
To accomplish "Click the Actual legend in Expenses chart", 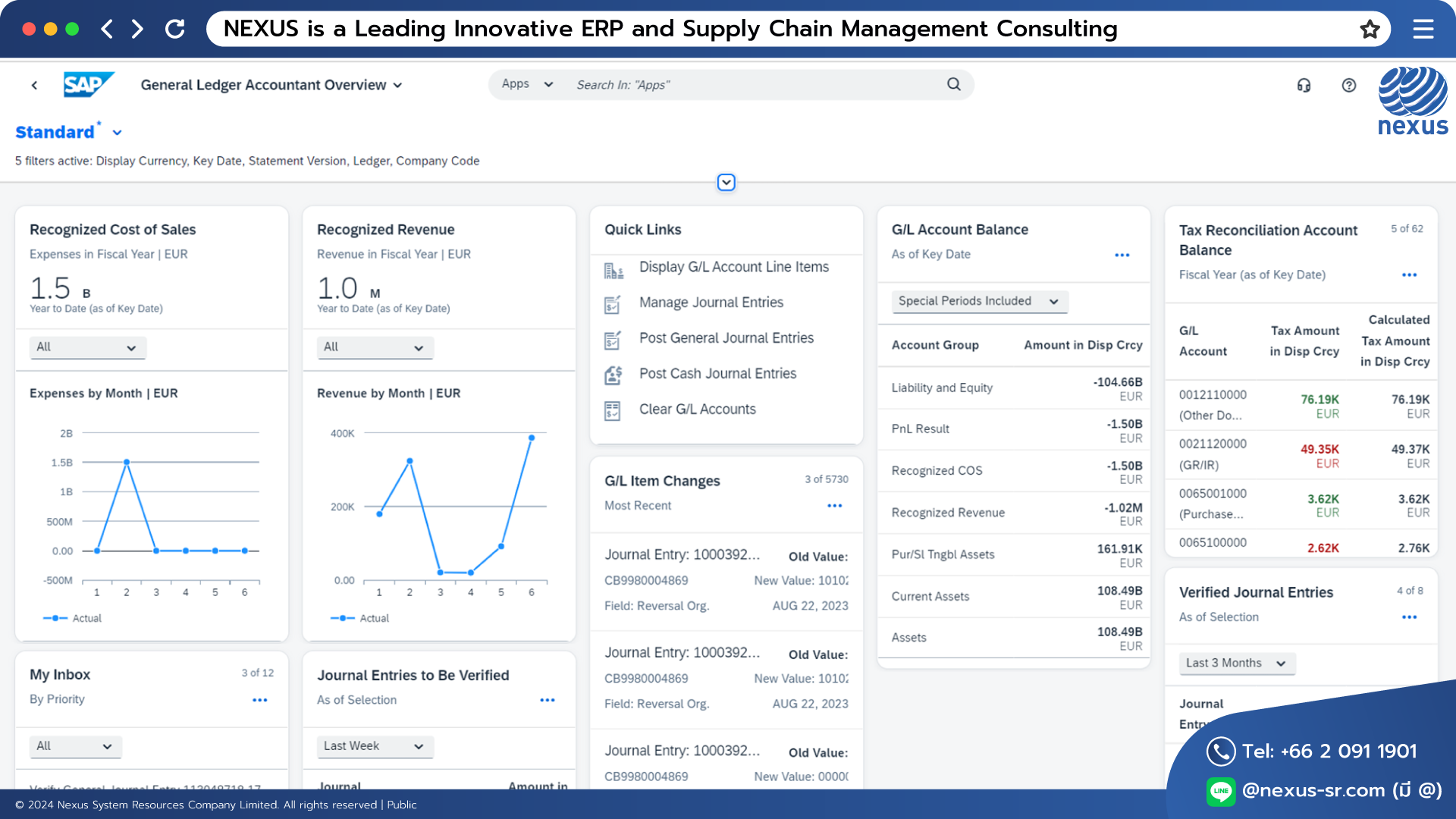I will point(73,619).
